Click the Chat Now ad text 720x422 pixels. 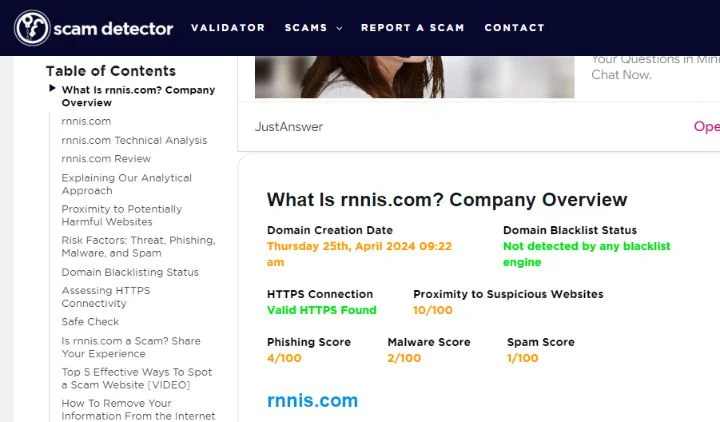pos(621,75)
